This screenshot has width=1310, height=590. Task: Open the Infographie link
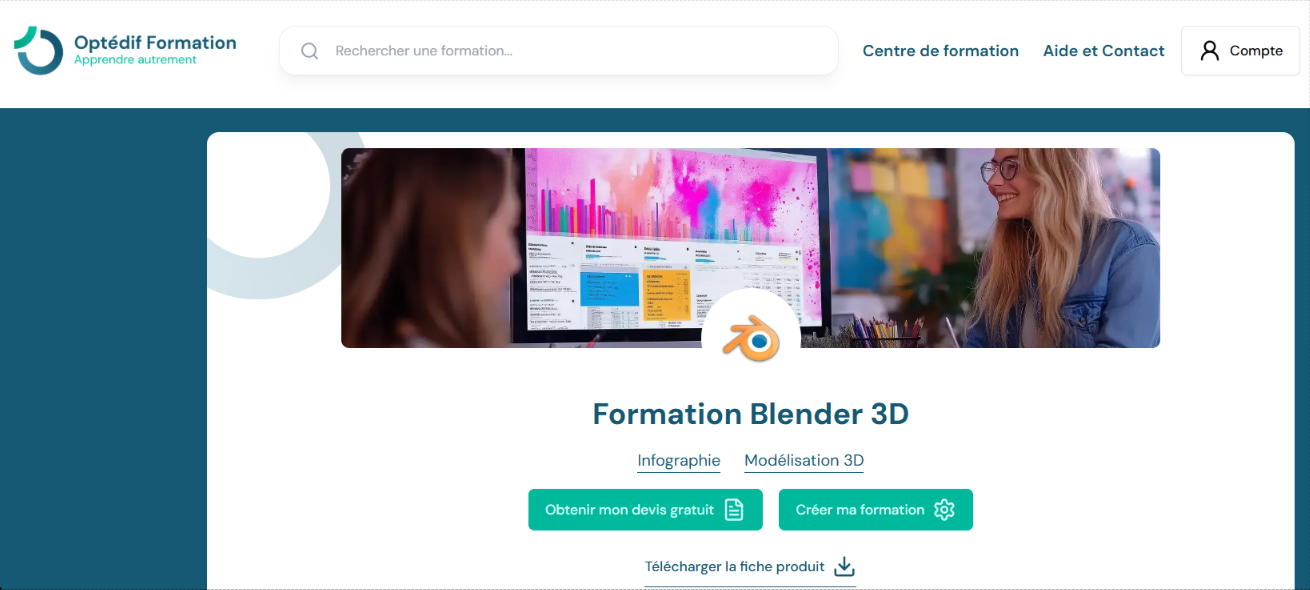tap(678, 460)
